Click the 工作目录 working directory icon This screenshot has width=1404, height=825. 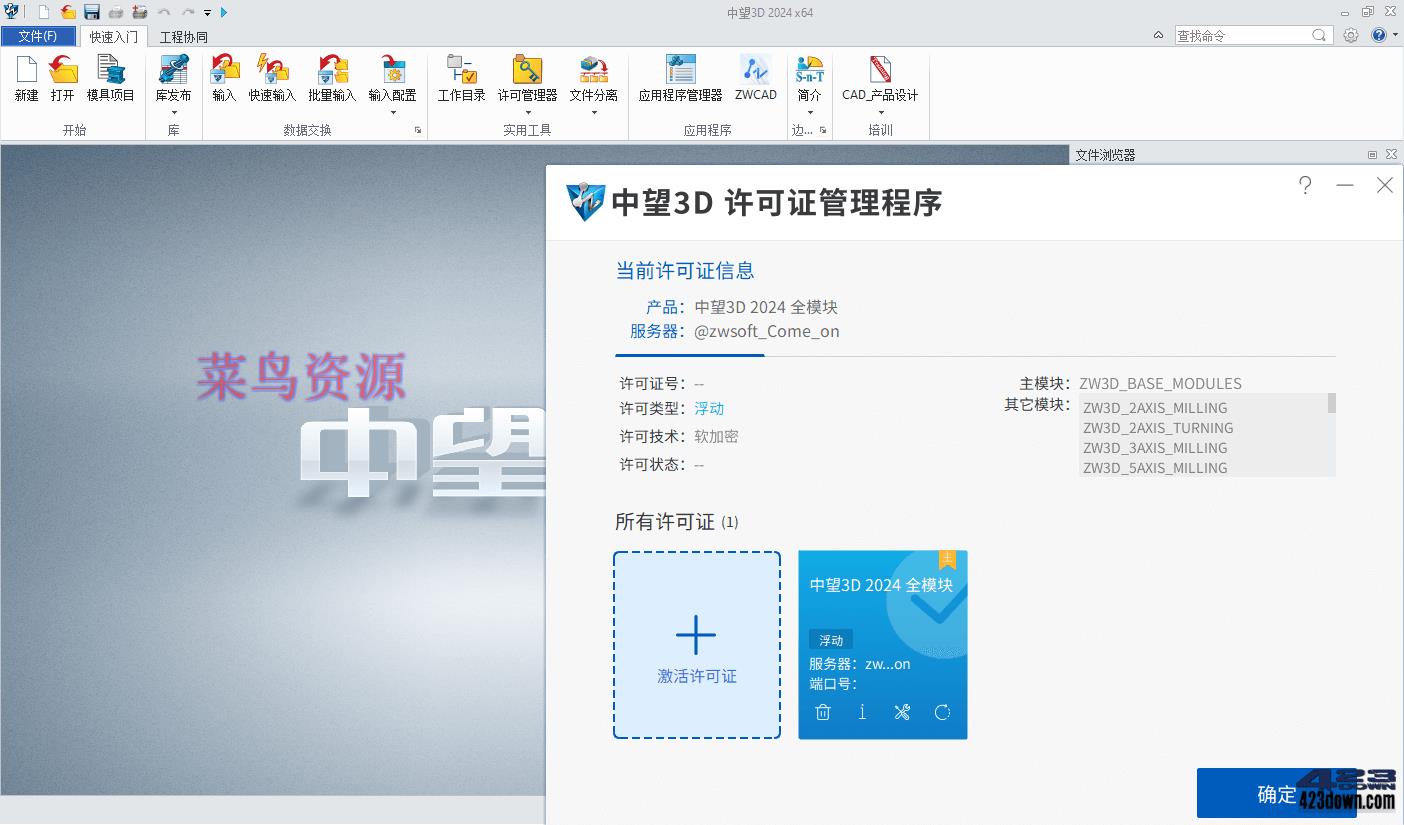461,78
